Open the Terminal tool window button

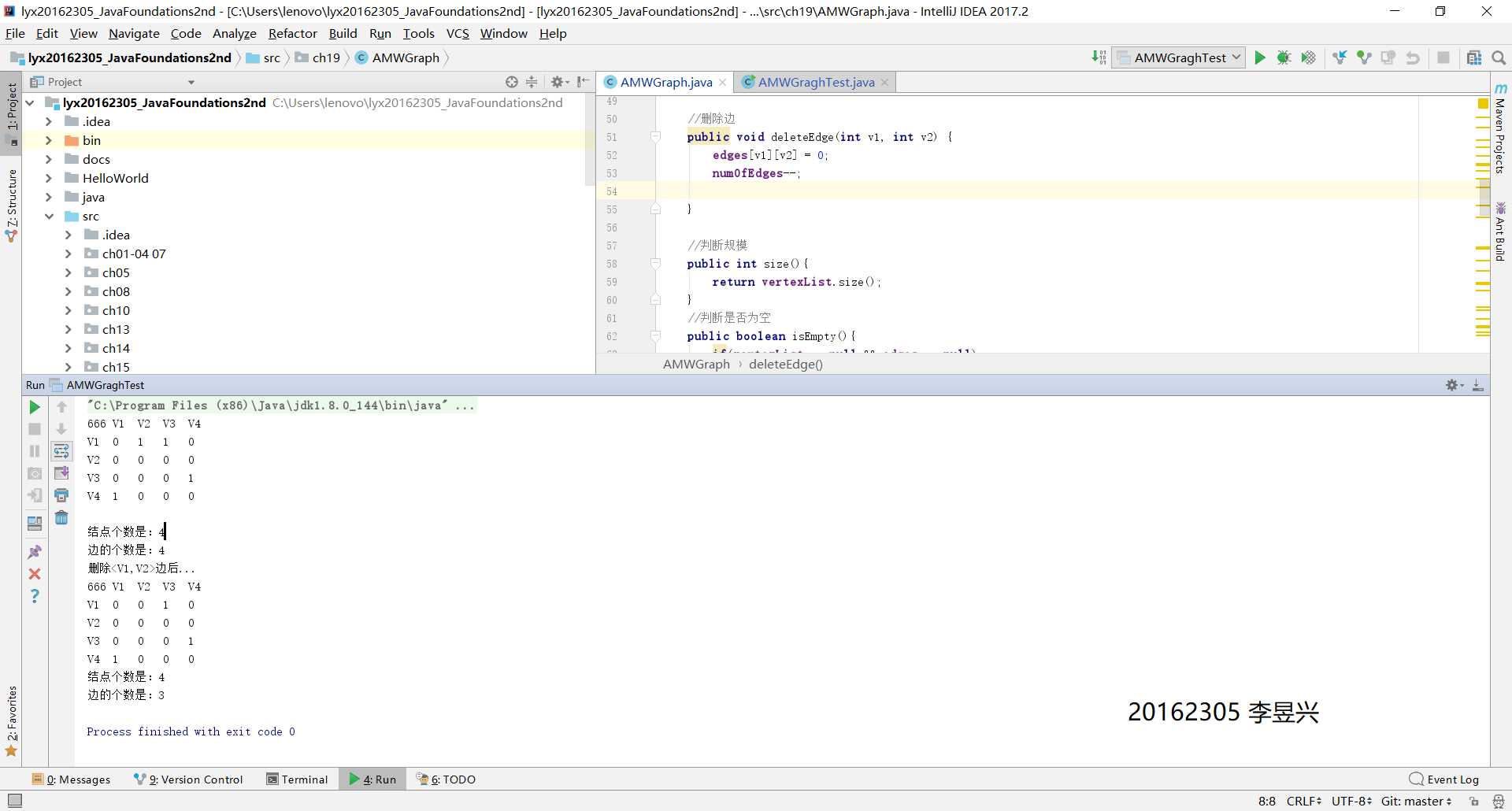[297, 780]
